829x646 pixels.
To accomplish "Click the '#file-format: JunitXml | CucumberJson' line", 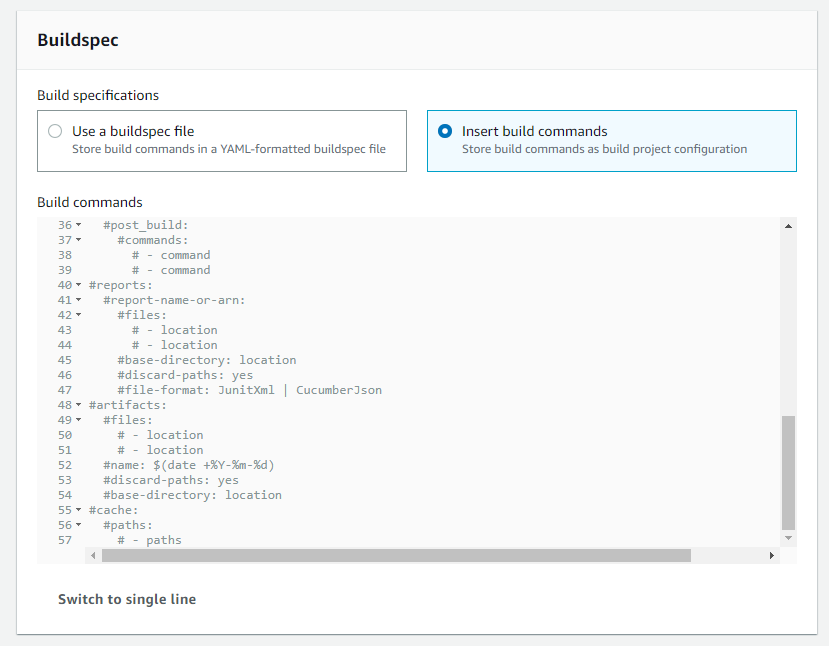I will [x=249, y=390].
